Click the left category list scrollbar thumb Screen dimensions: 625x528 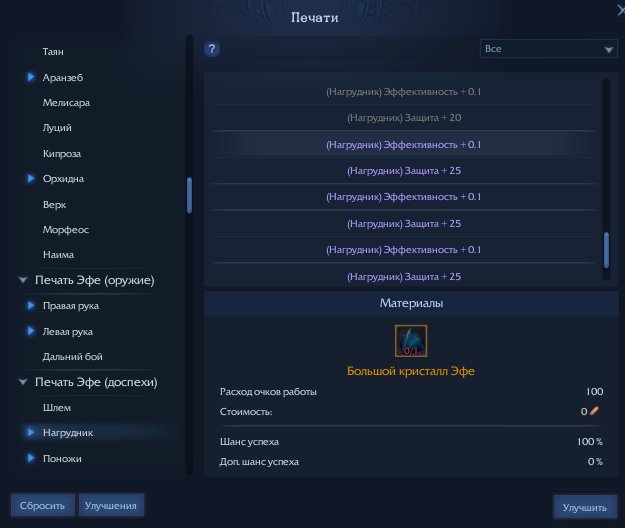pos(189,194)
